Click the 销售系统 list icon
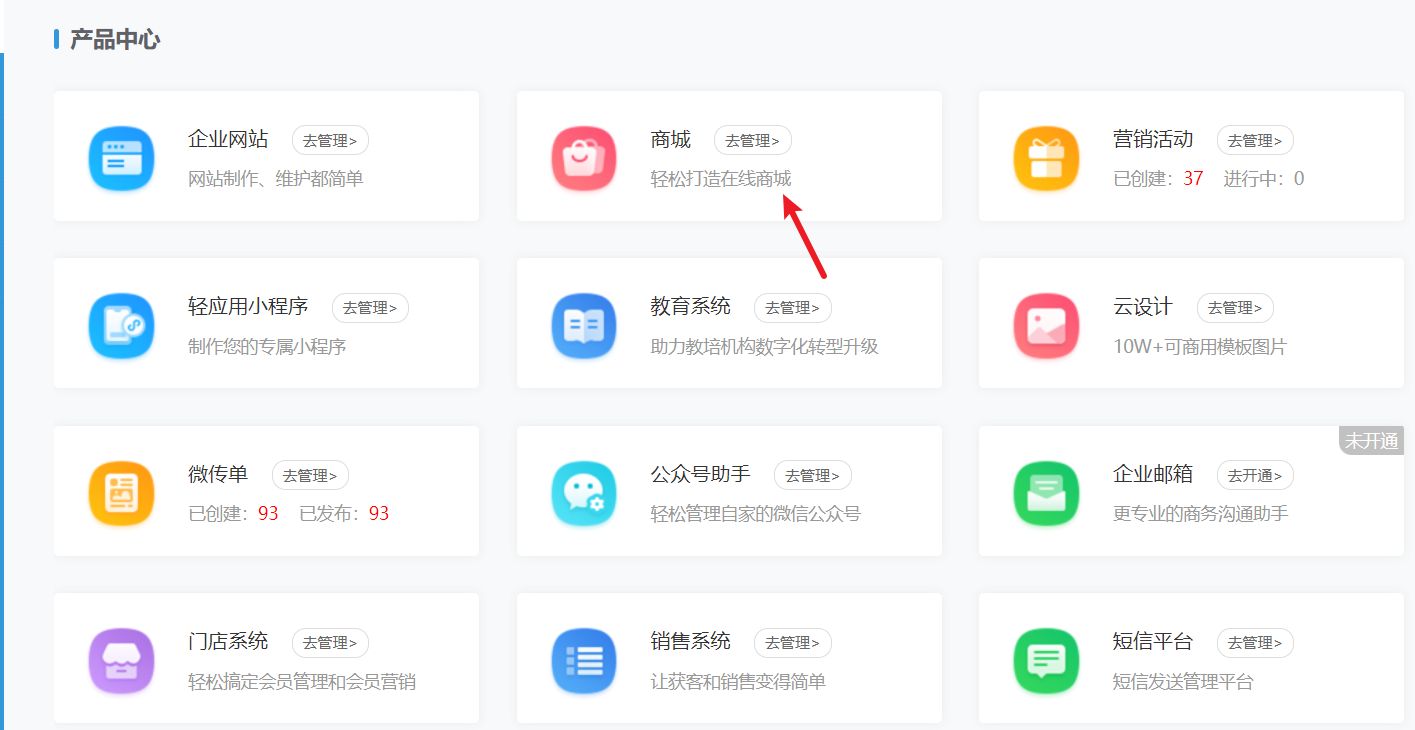This screenshot has height=730, width=1415. point(584,660)
